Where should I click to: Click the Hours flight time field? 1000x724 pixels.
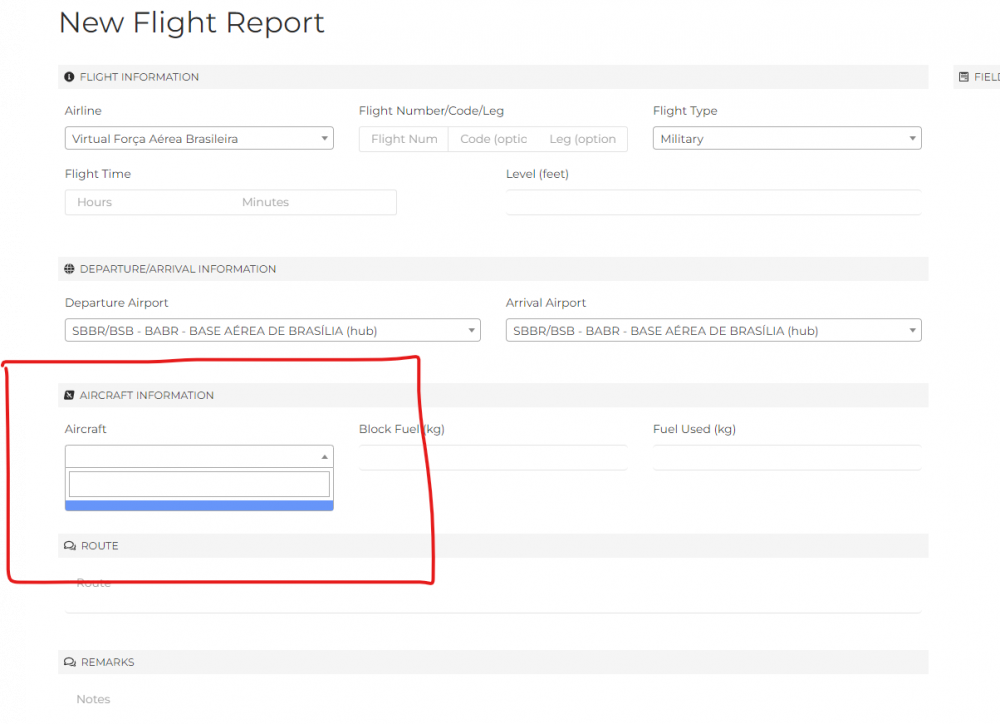coord(148,202)
